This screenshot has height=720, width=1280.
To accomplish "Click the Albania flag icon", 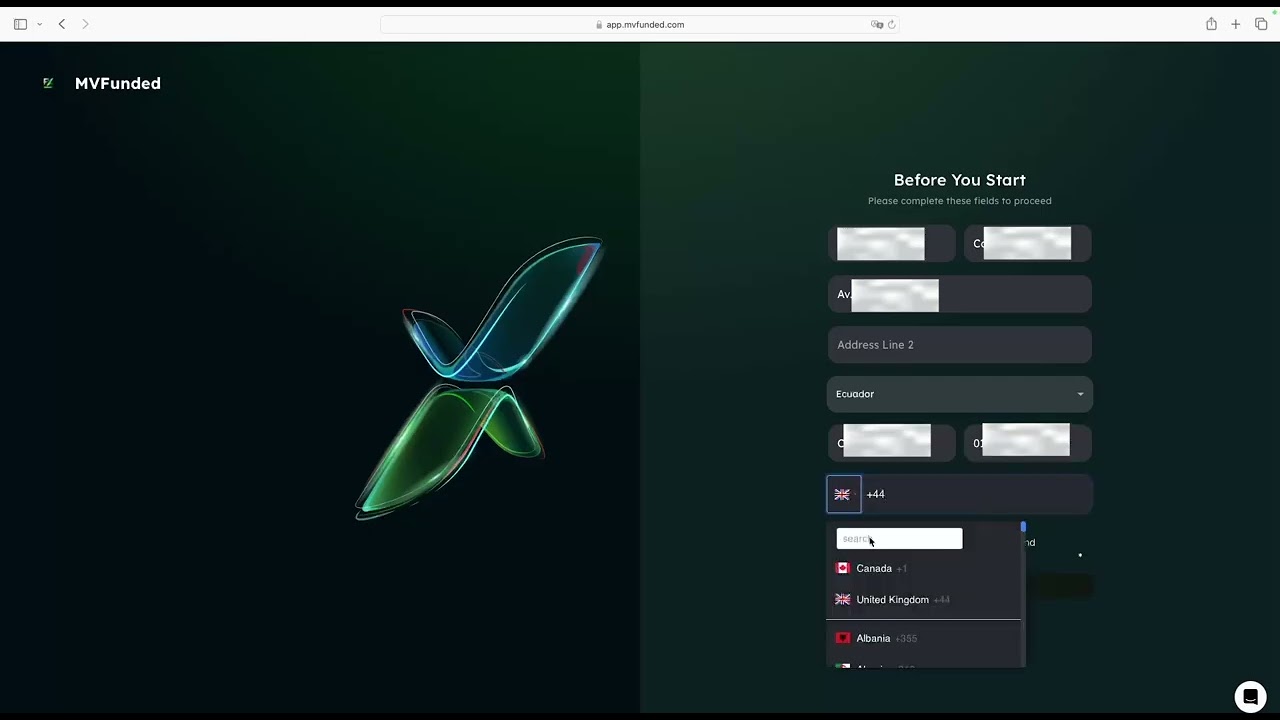I will (x=843, y=638).
